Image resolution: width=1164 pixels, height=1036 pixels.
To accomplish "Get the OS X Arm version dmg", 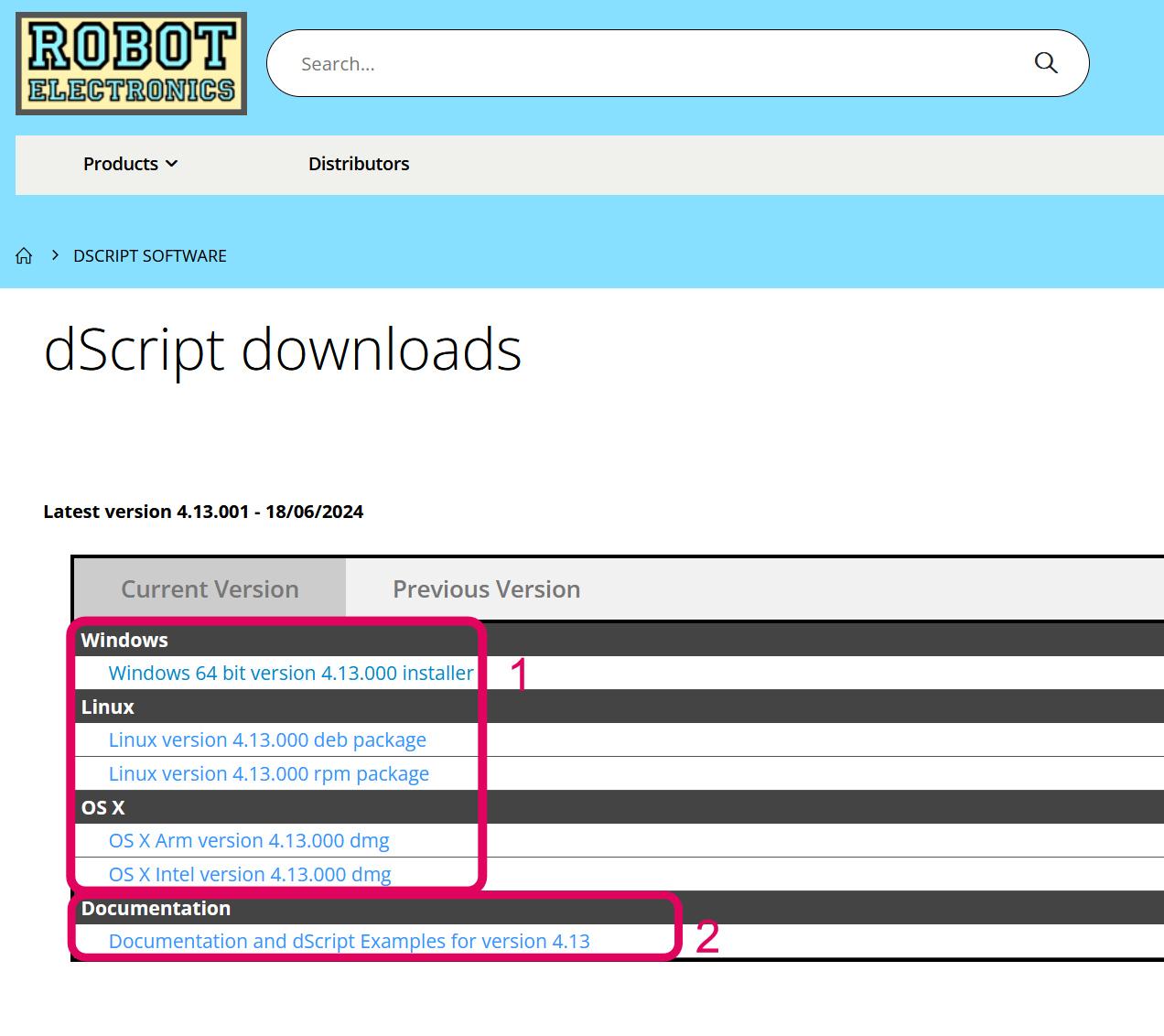I will coord(249,841).
